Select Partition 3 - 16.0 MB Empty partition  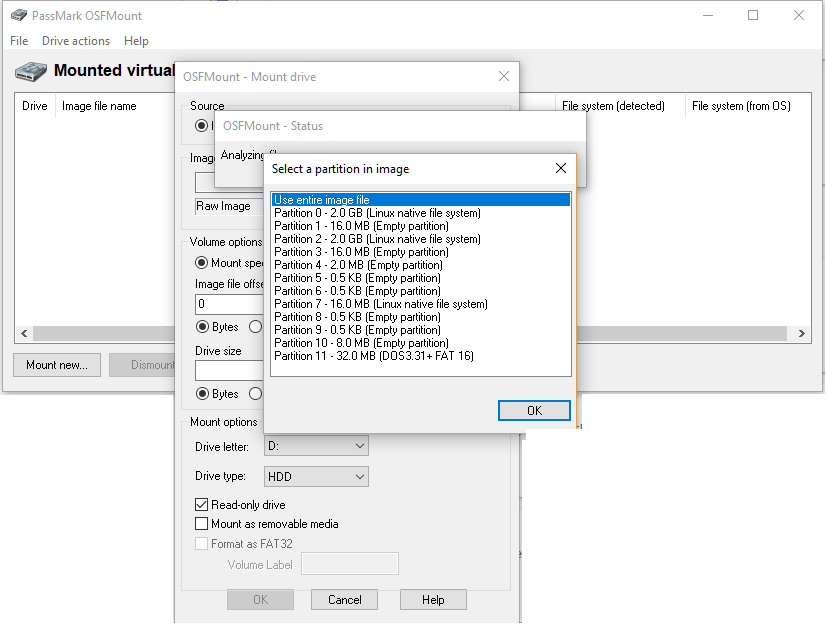[x=421, y=252]
